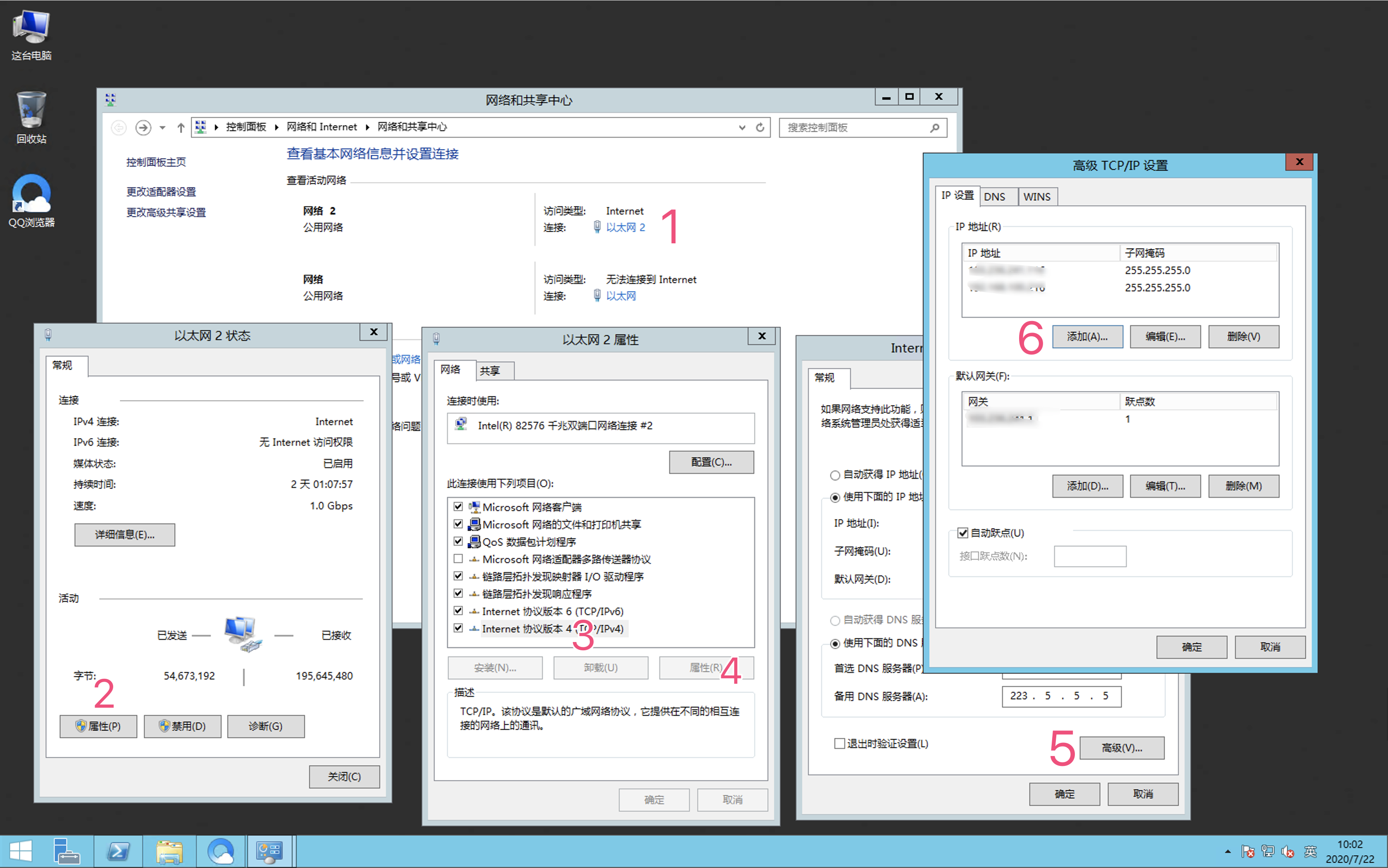The height and width of the screenshot is (868, 1388).
Task: Click the Windows Start button
Action: (21, 852)
